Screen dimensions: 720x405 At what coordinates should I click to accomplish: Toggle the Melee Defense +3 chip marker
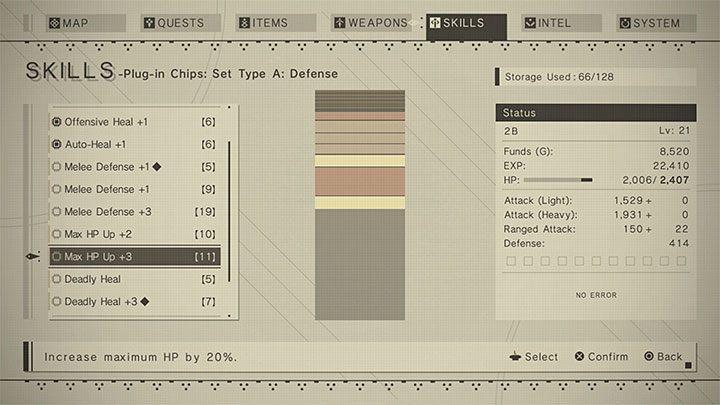(57, 212)
